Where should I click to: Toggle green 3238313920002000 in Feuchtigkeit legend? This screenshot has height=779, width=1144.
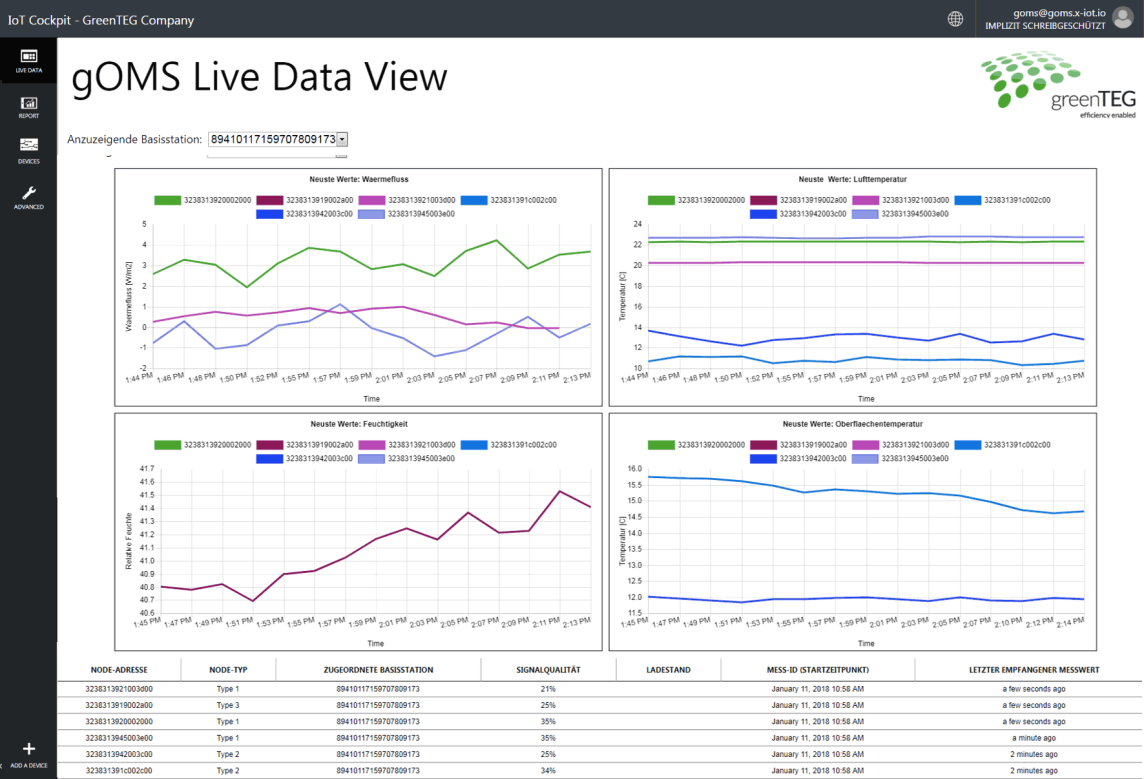point(203,444)
